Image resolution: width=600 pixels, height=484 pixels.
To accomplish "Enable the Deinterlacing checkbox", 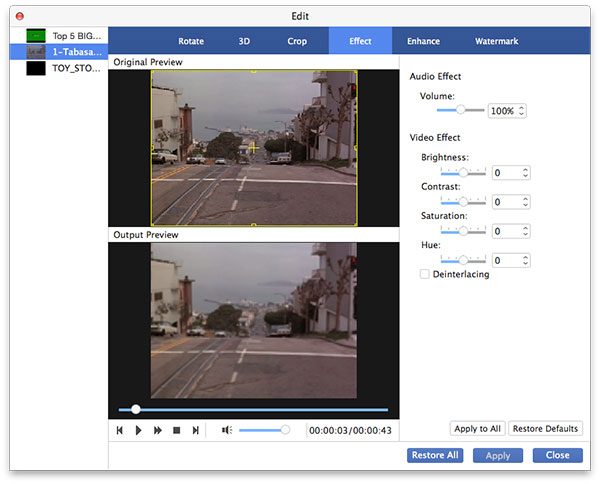I will (425, 274).
